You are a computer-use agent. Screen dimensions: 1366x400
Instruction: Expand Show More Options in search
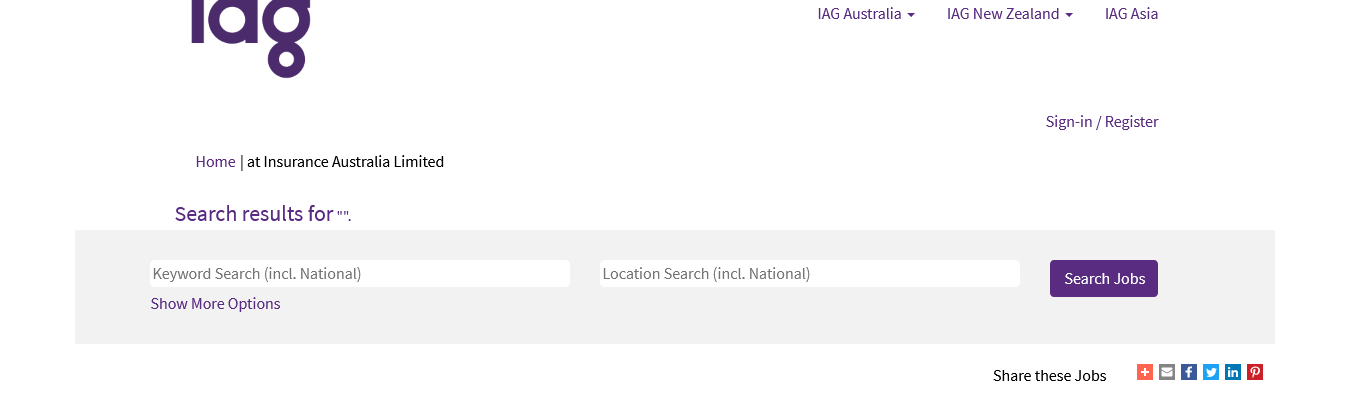215,303
